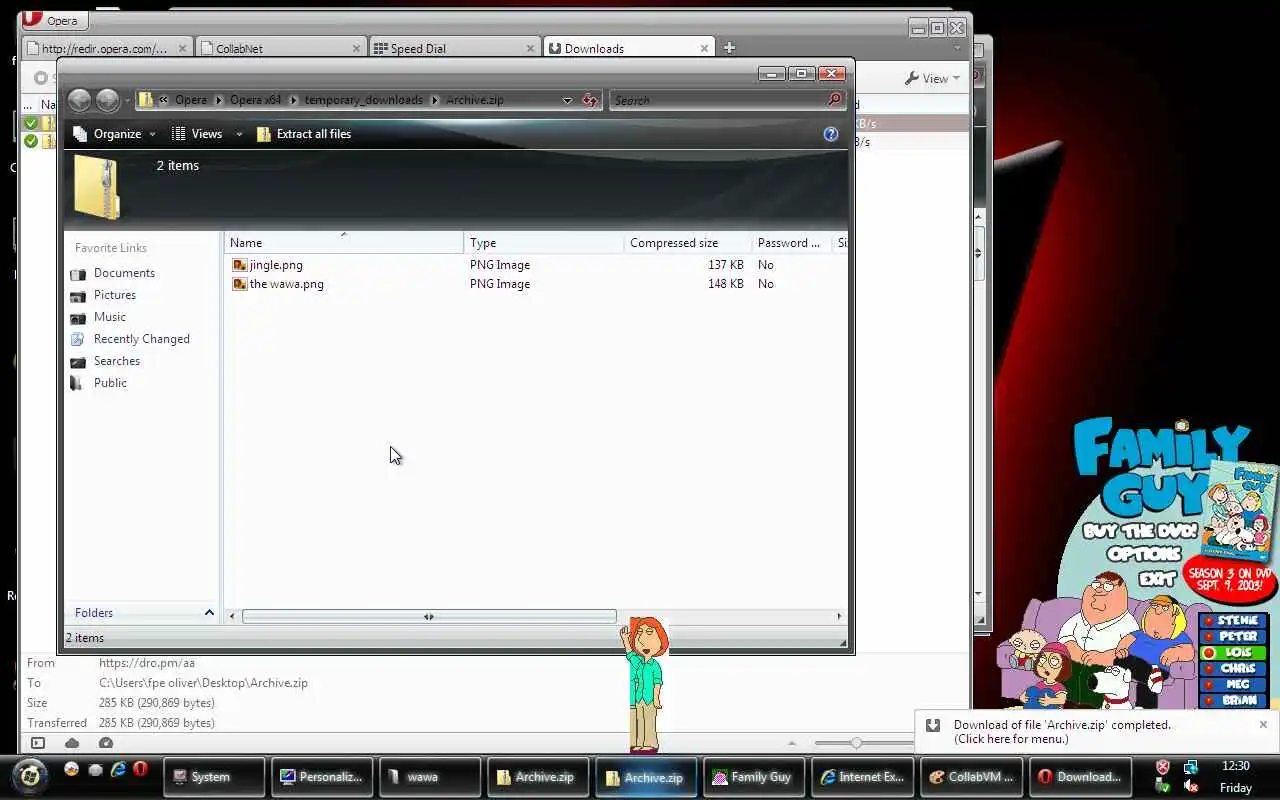Open Music favorite link
Viewport: 1280px width, 800px height.
pyautogui.click(x=110, y=317)
